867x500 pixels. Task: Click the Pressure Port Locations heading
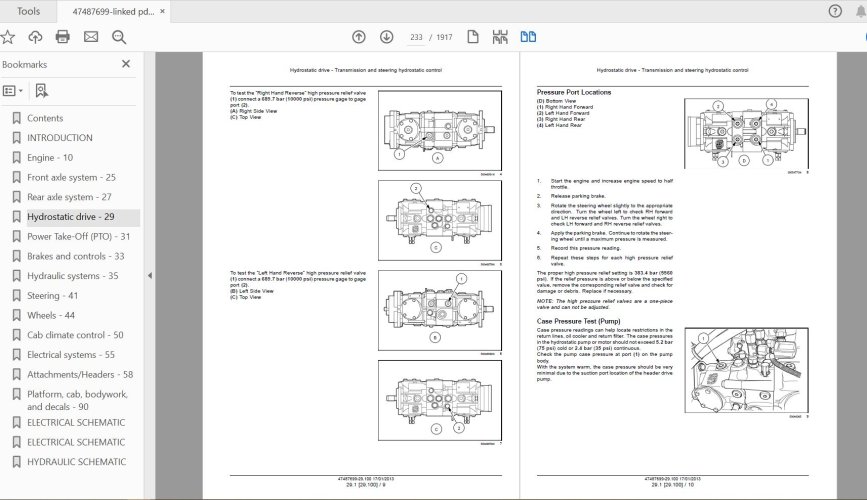(x=574, y=92)
